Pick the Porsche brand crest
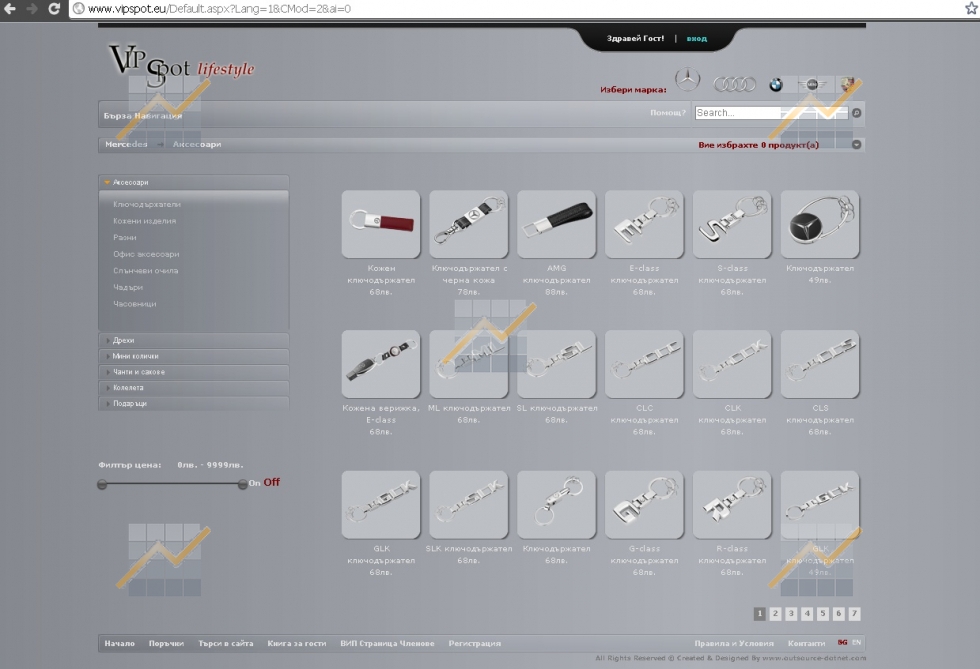980x669 pixels. pyautogui.click(x=848, y=84)
